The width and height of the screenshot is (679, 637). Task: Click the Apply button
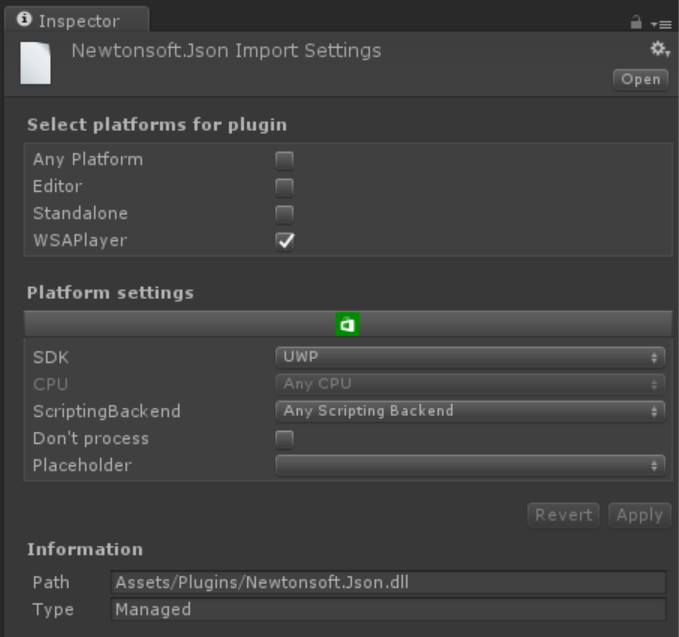pos(640,515)
